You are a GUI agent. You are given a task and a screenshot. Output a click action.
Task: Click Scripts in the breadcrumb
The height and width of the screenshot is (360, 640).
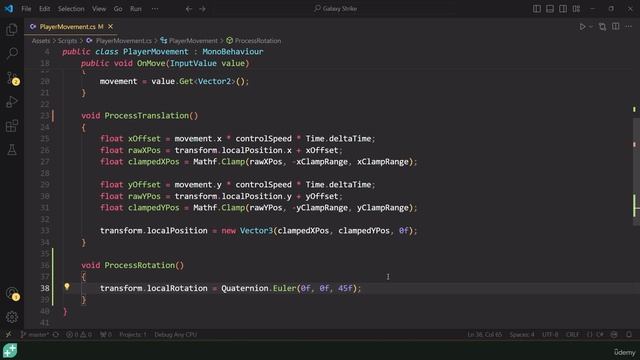coord(67,41)
